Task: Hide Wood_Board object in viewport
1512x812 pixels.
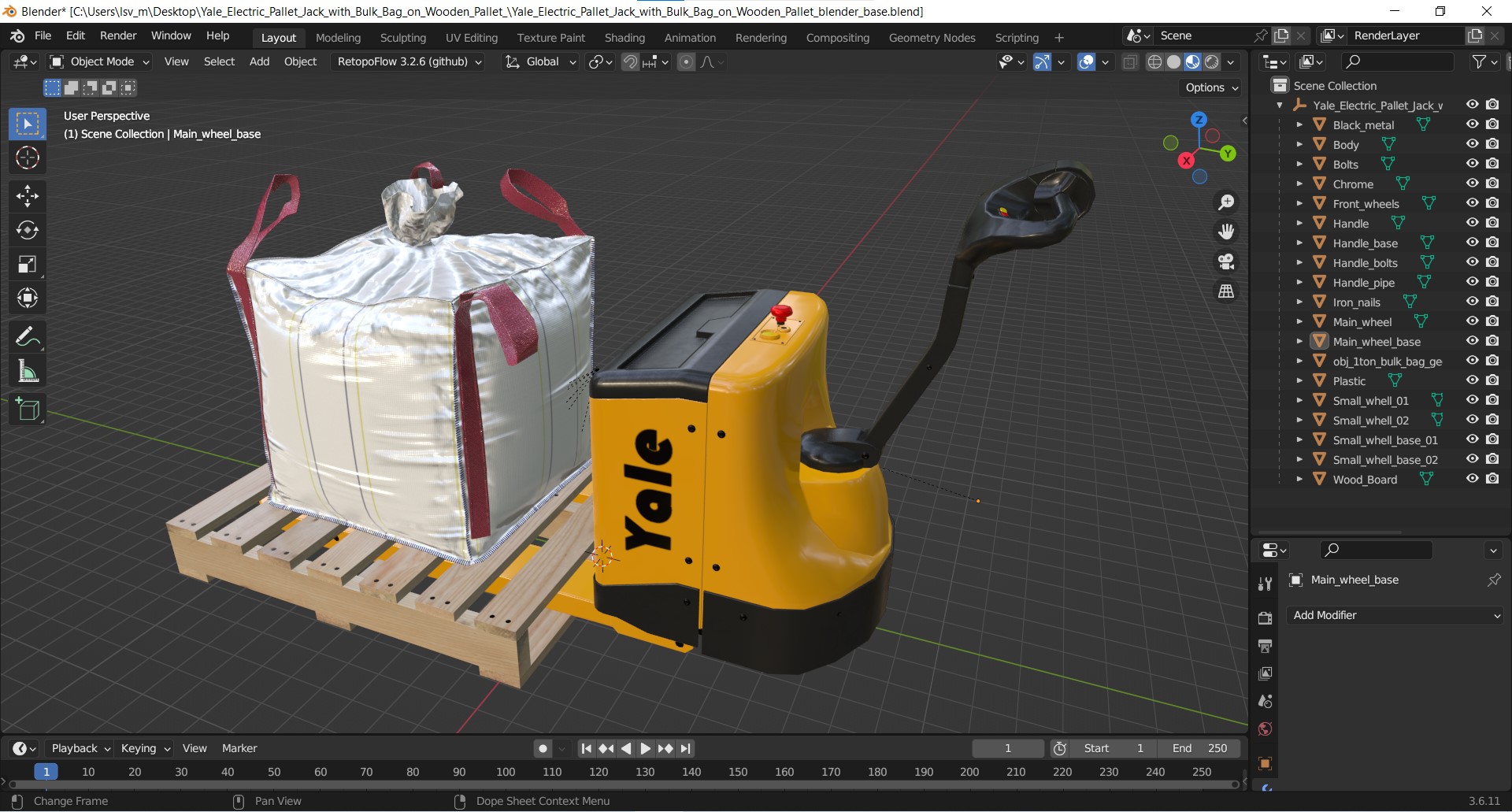Action: click(x=1472, y=479)
